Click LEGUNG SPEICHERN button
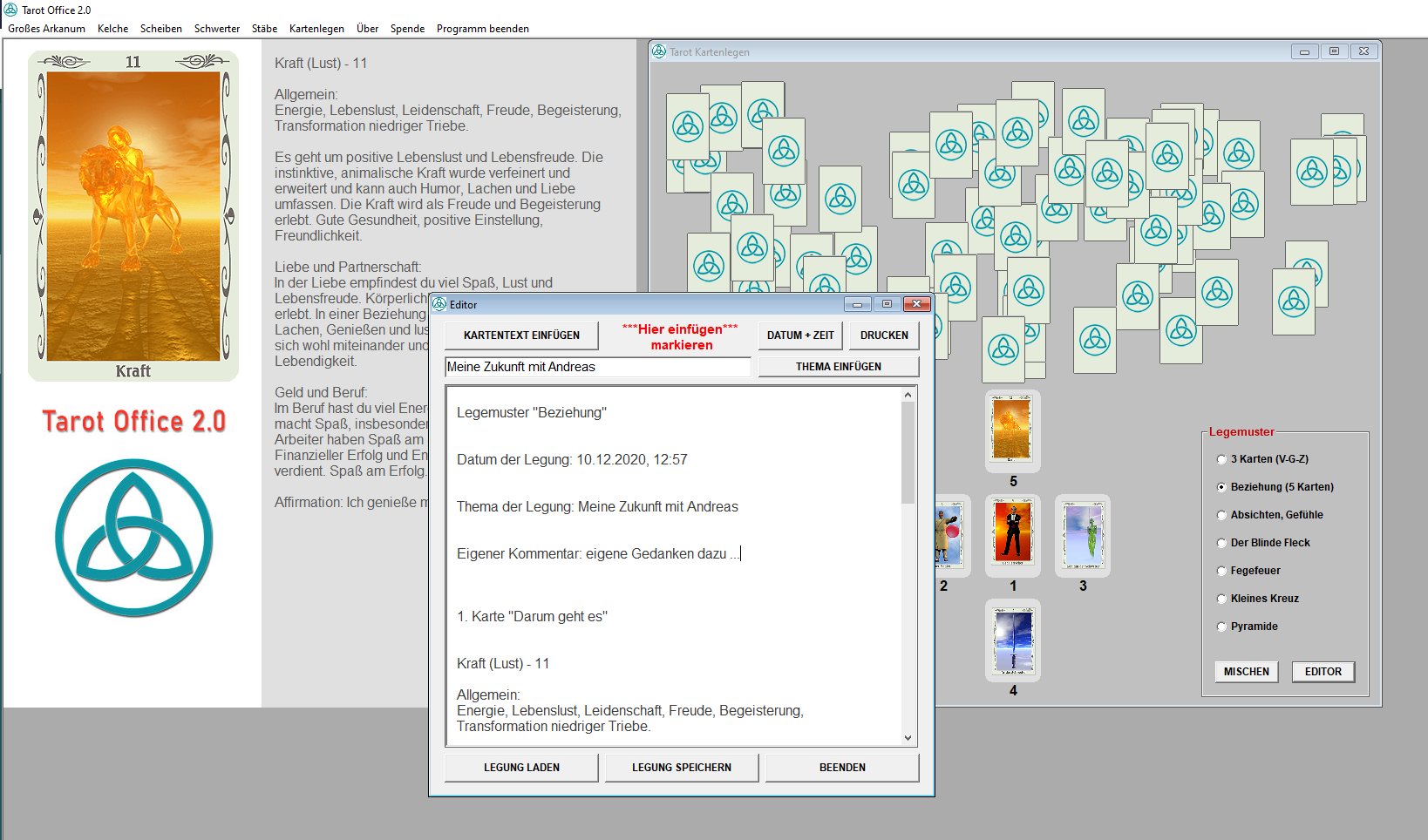The image size is (1428, 840). [x=682, y=768]
